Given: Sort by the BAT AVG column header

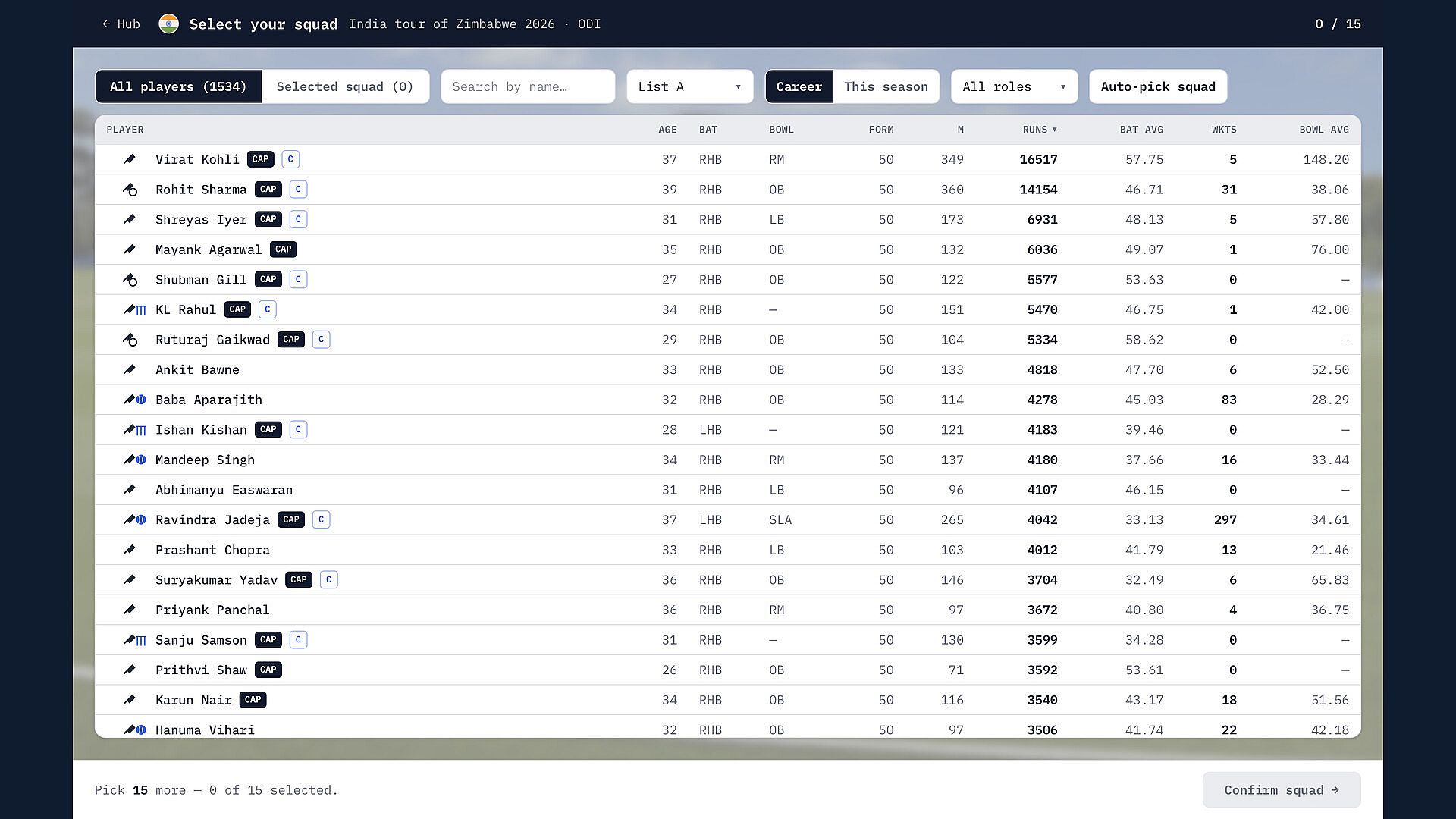Looking at the screenshot, I should point(1141,130).
